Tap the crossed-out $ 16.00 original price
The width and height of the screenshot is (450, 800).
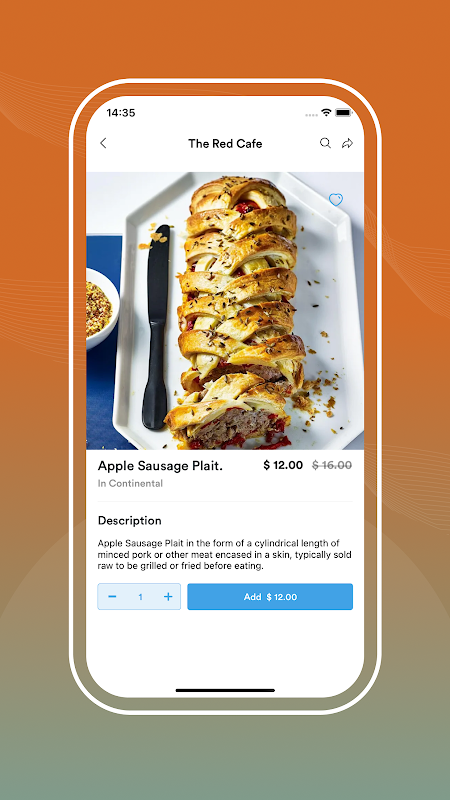(x=332, y=465)
